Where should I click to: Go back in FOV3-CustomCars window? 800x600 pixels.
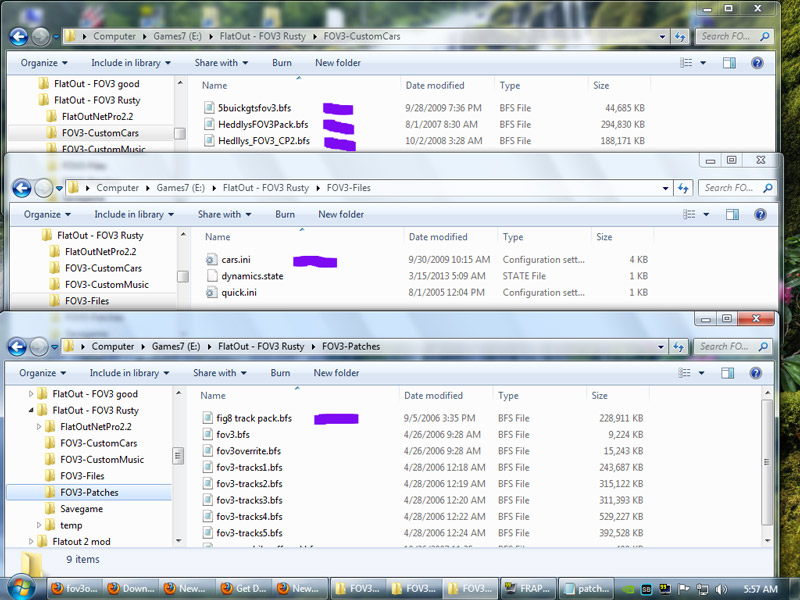[x=19, y=36]
